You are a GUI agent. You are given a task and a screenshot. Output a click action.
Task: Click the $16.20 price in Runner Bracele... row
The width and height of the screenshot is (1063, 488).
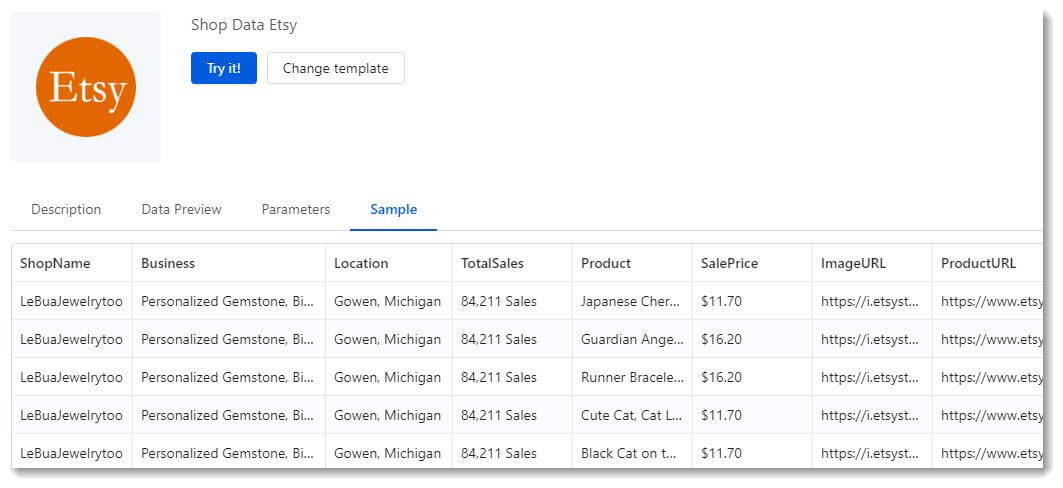(721, 378)
